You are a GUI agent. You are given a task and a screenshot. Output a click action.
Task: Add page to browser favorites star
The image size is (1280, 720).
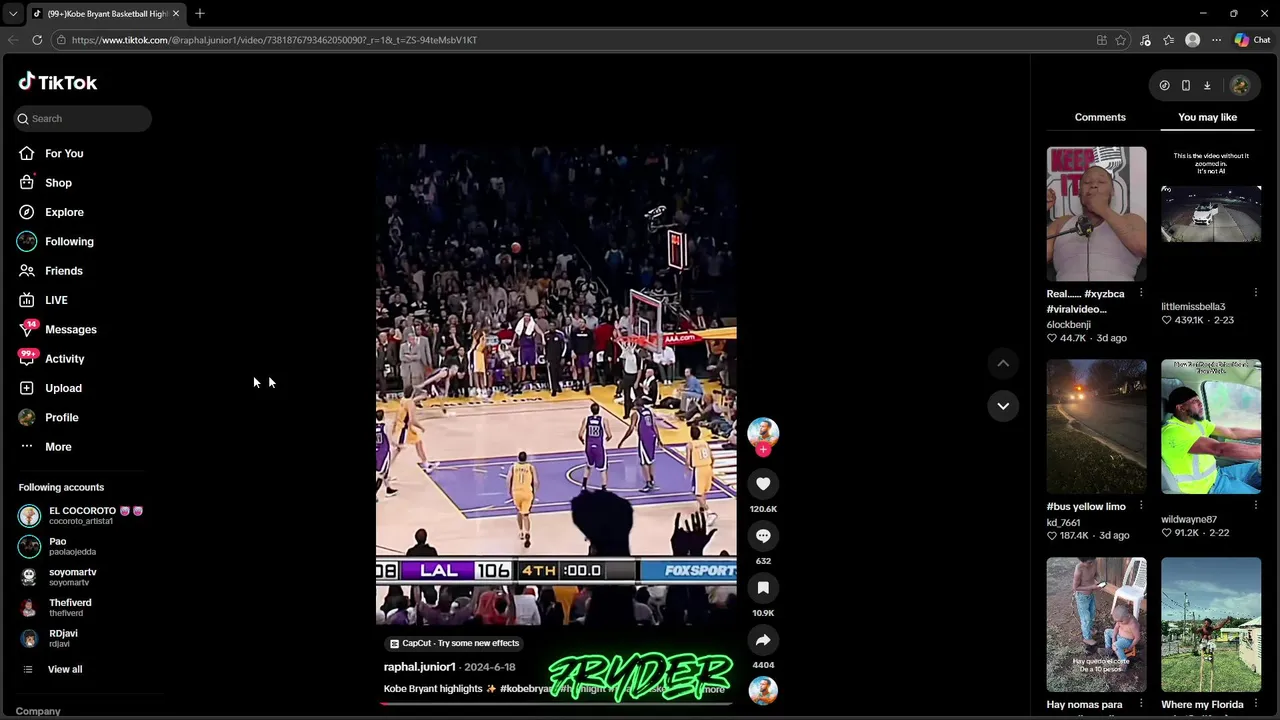coord(1121,40)
